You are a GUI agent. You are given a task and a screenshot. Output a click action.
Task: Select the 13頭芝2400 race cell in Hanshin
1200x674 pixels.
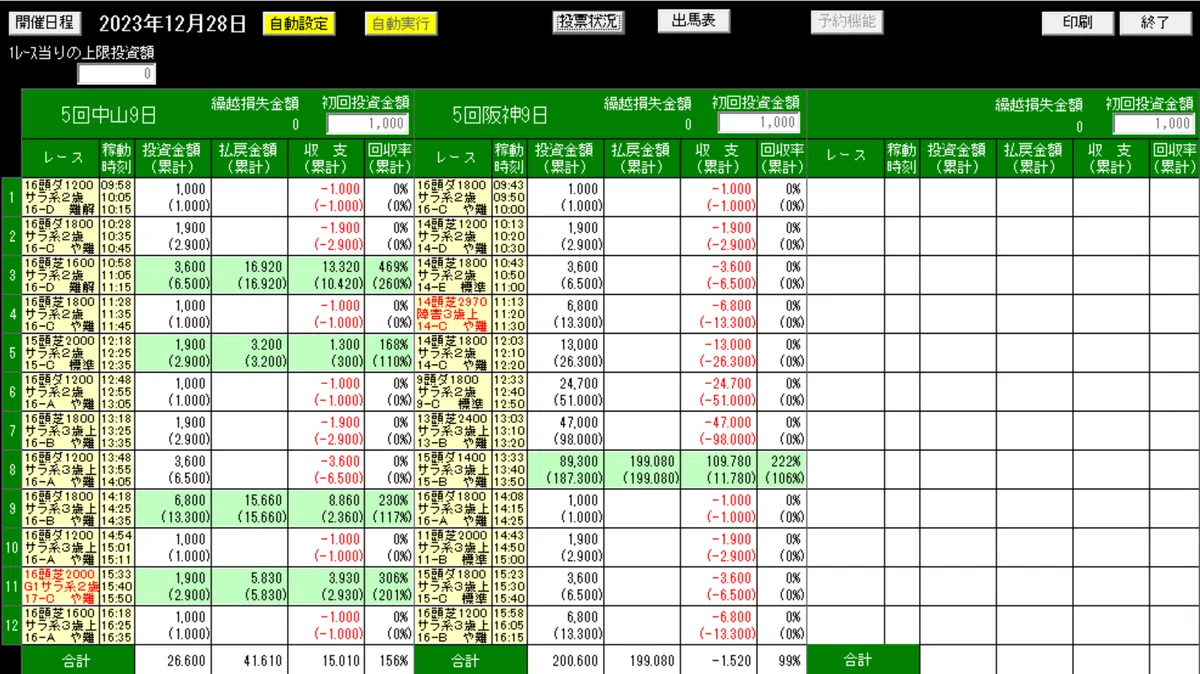[x=452, y=430]
